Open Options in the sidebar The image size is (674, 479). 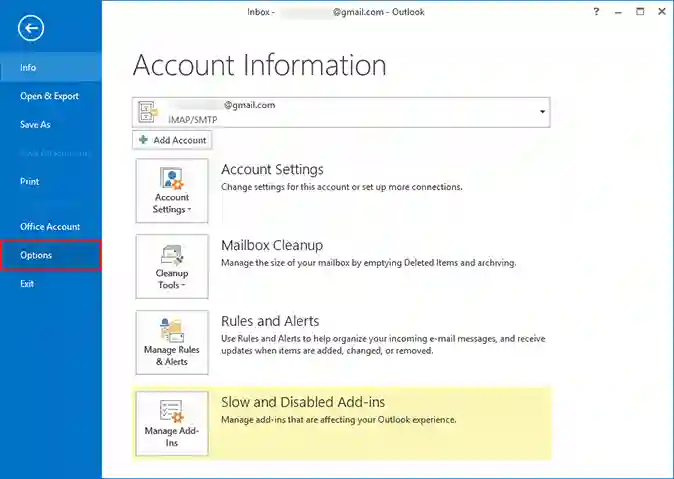(51, 255)
